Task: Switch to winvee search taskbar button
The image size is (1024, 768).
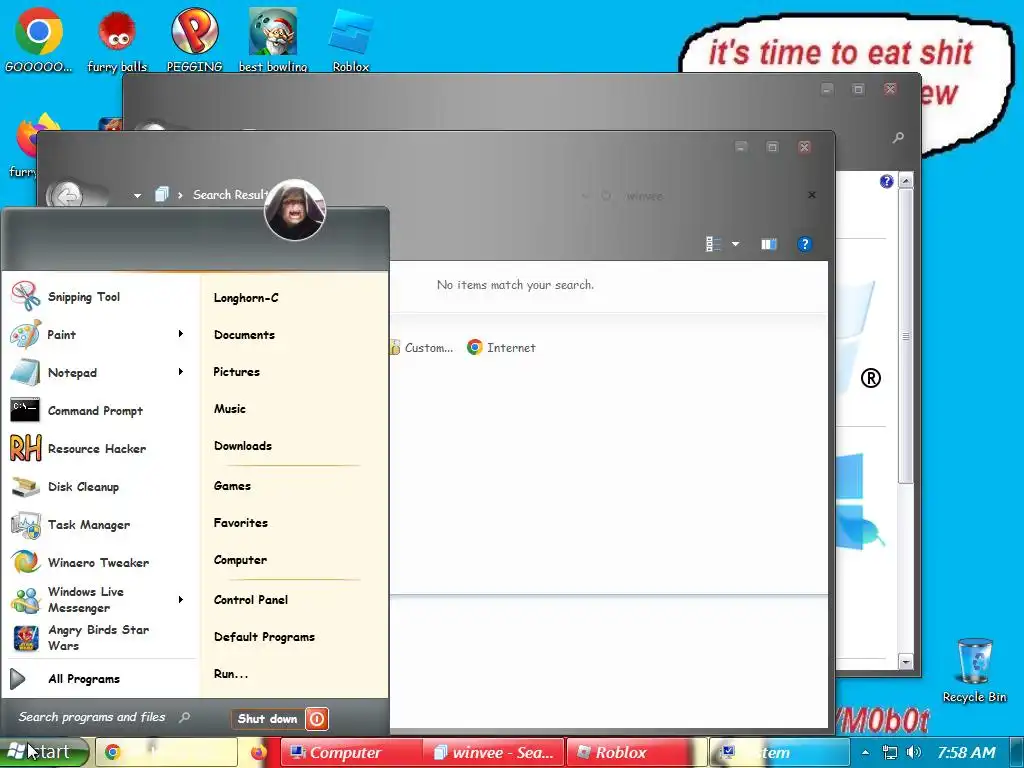Action: (x=493, y=752)
